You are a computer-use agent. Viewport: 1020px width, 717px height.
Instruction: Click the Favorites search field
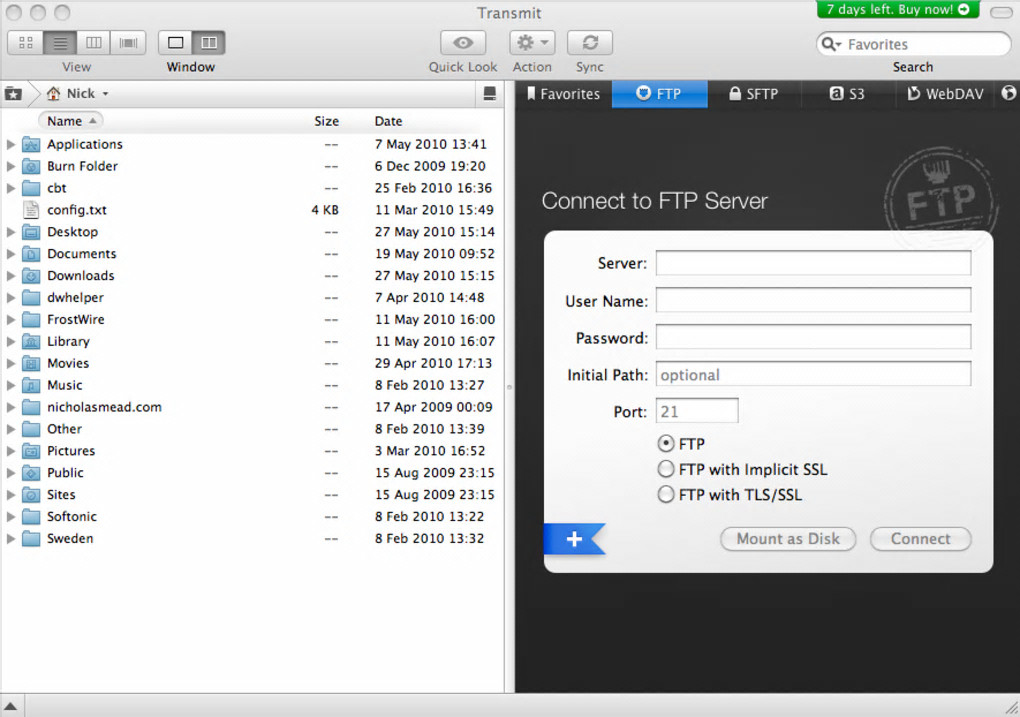[913, 44]
